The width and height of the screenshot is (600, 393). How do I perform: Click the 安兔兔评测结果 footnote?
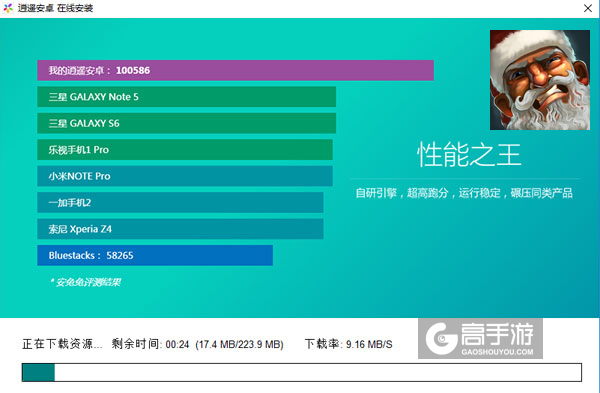pos(85,282)
